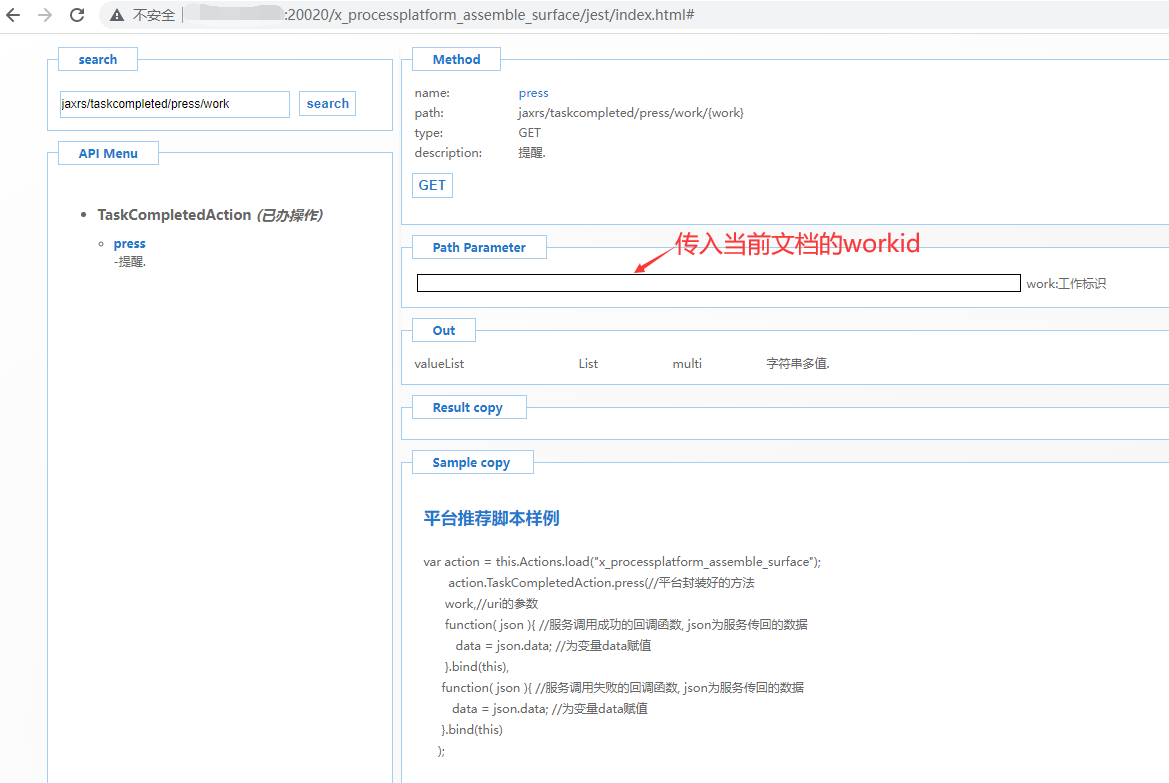This screenshot has height=783, width=1169.
Task: Open the press method in API menu
Action: (x=130, y=244)
